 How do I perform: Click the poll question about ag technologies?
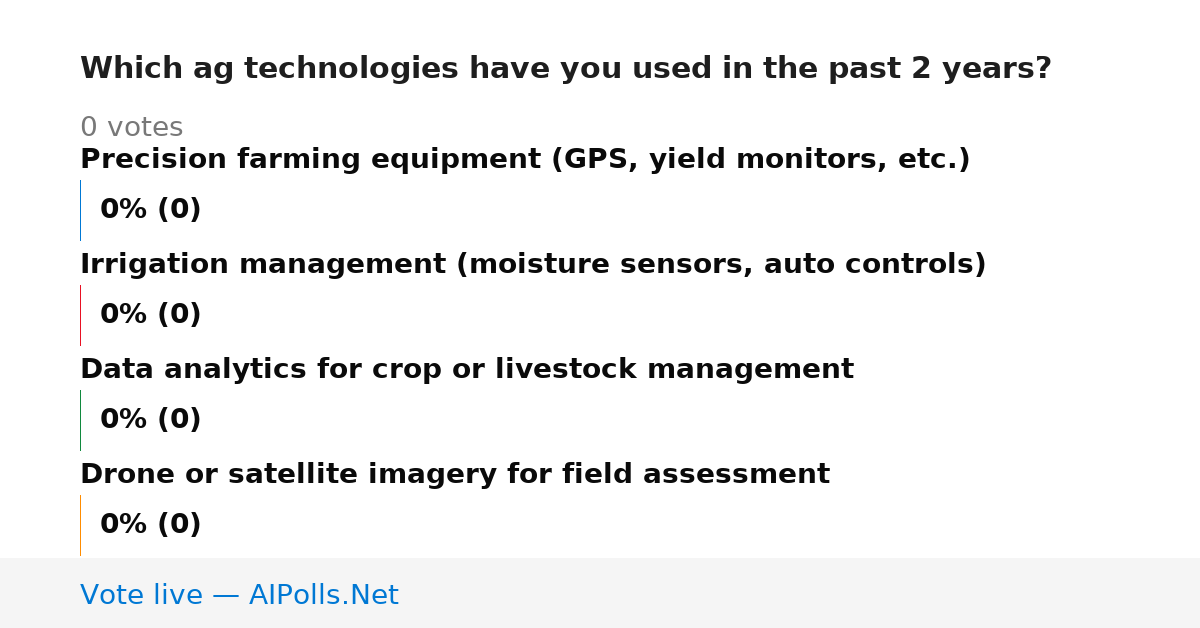(566, 69)
